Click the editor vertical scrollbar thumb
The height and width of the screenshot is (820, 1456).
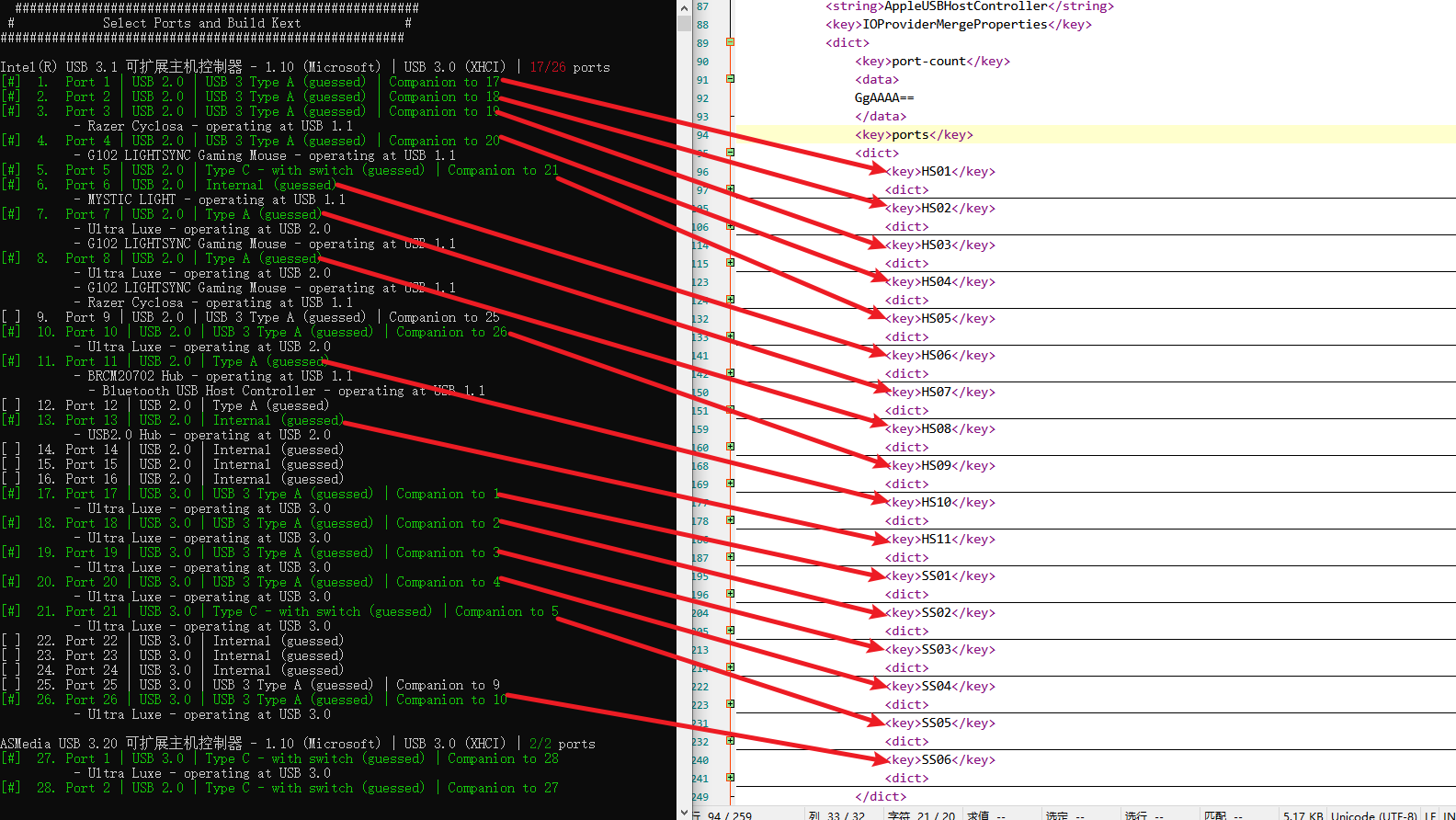(x=684, y=24)
